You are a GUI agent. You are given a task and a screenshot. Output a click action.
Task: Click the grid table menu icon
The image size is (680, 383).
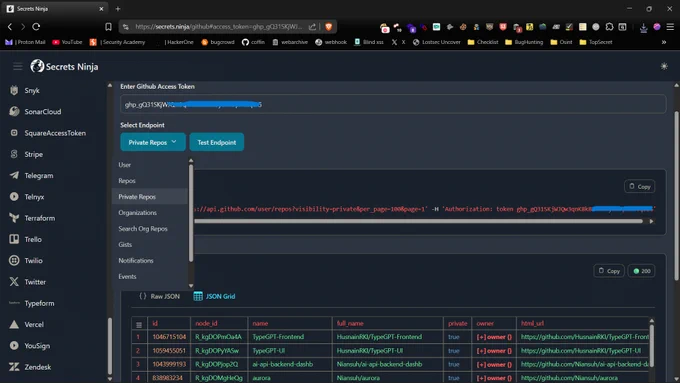click(x=139, y=324)
